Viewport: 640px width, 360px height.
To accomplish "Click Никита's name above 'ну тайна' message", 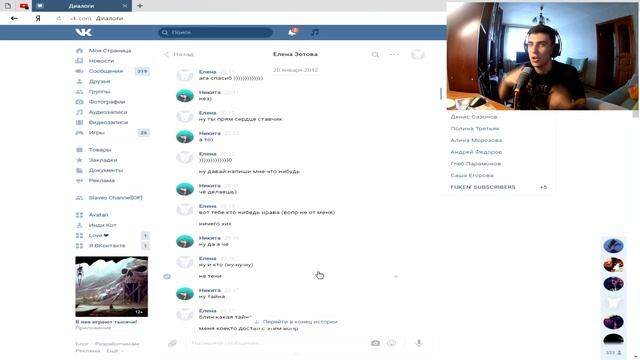I will tap(210, 290).
